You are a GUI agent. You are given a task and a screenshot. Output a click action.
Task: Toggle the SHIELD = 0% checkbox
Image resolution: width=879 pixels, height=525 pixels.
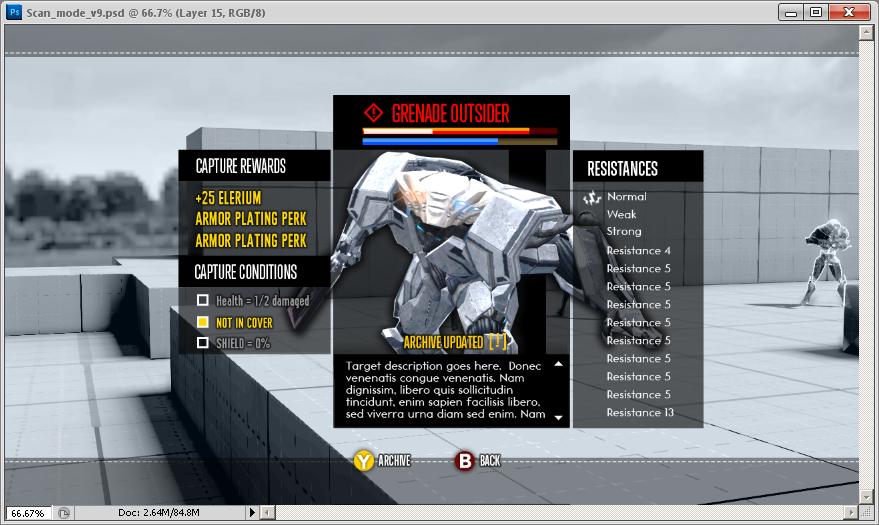coord(203,343)
